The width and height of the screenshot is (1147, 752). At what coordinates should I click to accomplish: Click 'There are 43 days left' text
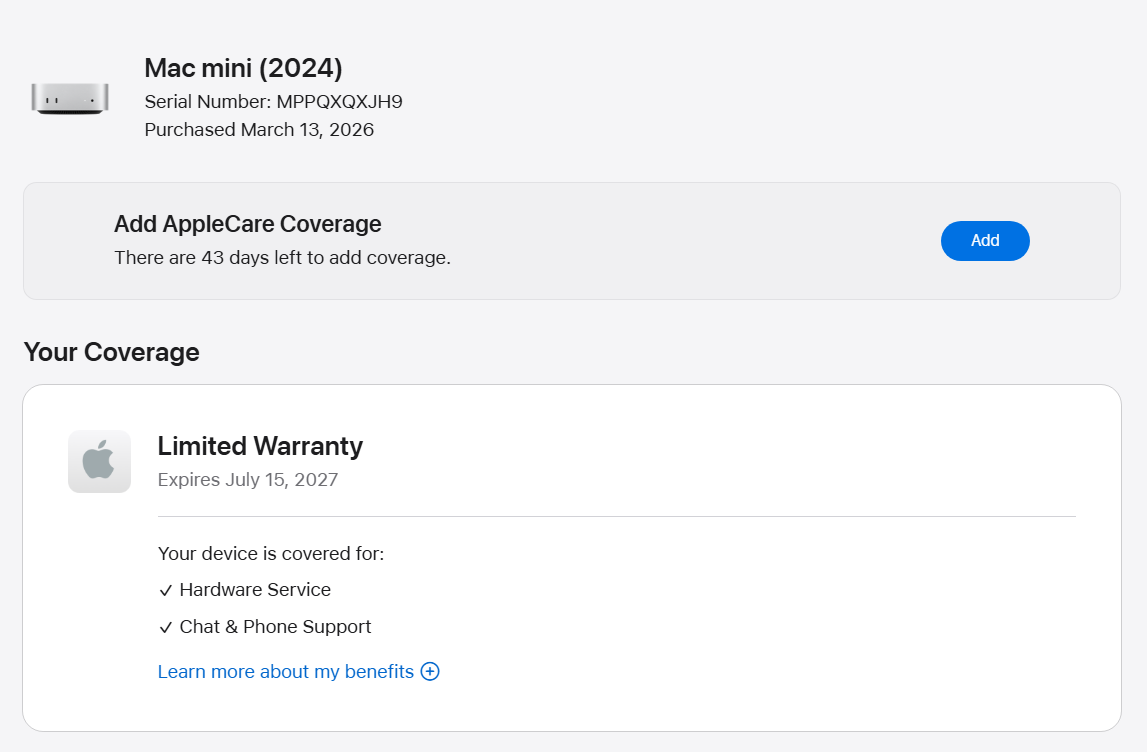point(282,257)
